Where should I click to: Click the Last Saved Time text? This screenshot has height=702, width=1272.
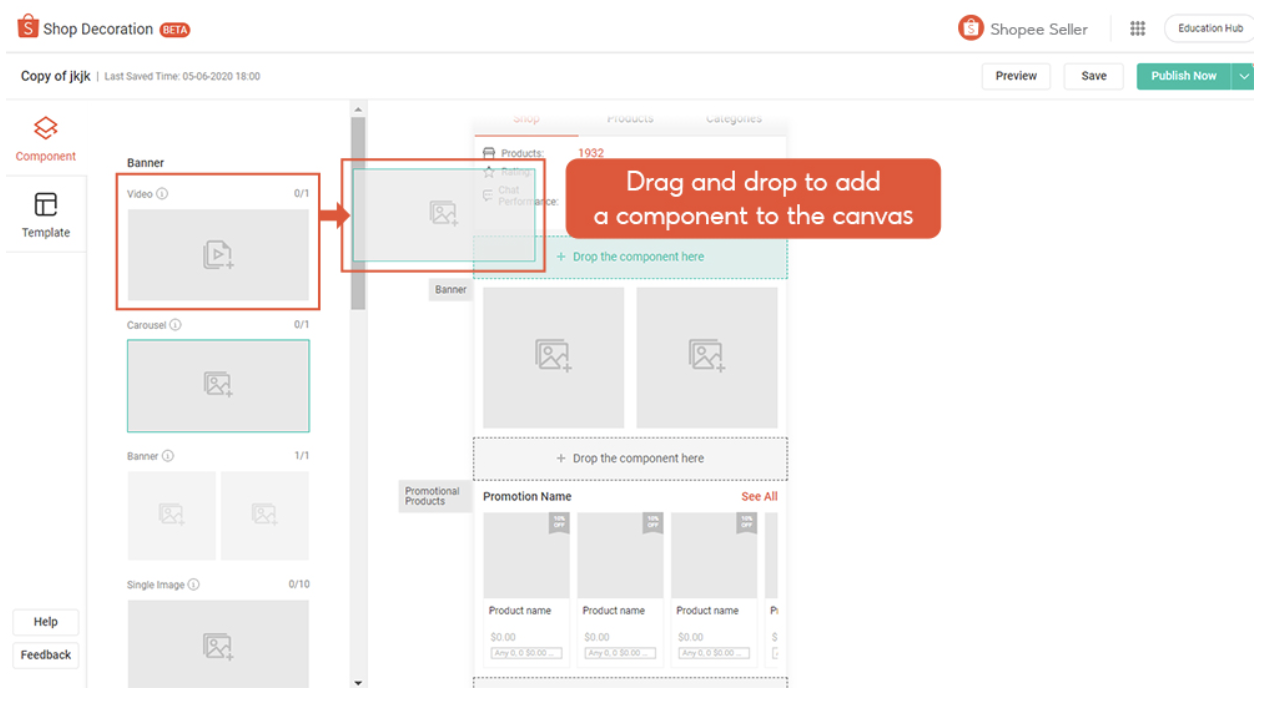[x=182, y=76]
